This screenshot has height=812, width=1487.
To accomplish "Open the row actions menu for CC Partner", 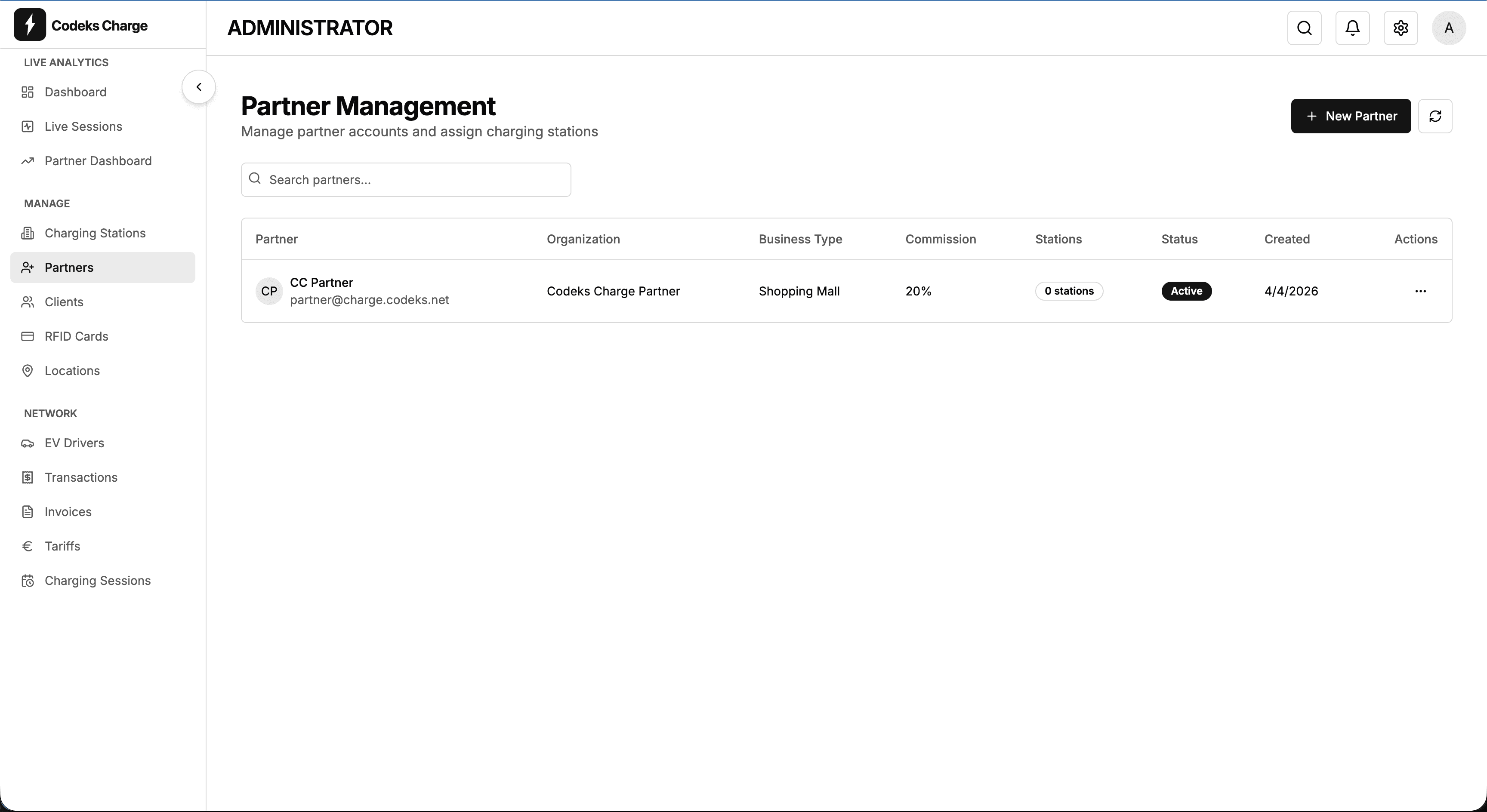I will click(x=1421, y=291).
